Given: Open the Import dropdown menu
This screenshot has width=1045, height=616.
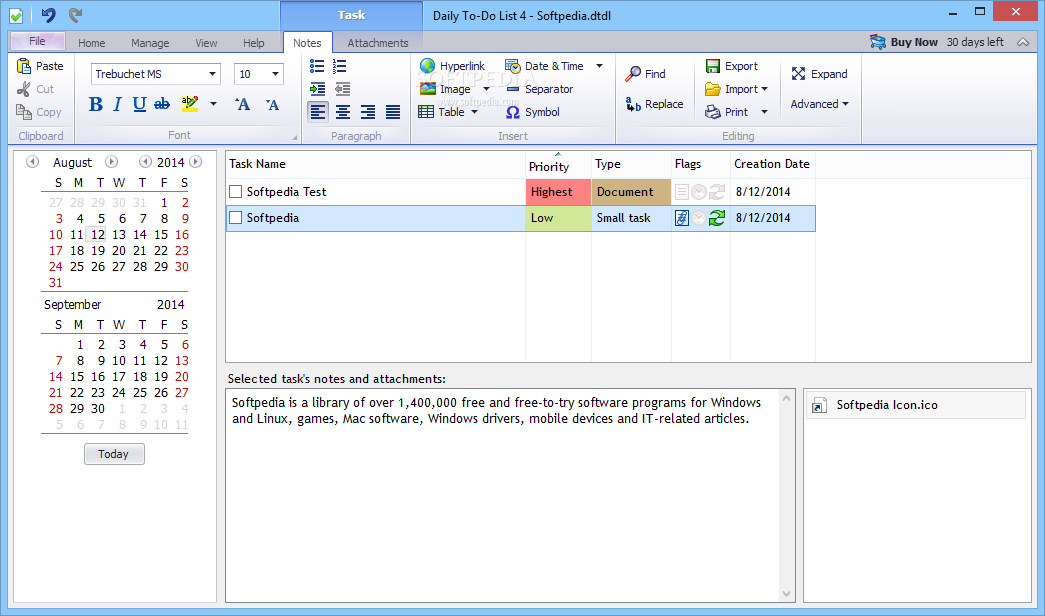Looking at the screenshot, I should (736, 89).
